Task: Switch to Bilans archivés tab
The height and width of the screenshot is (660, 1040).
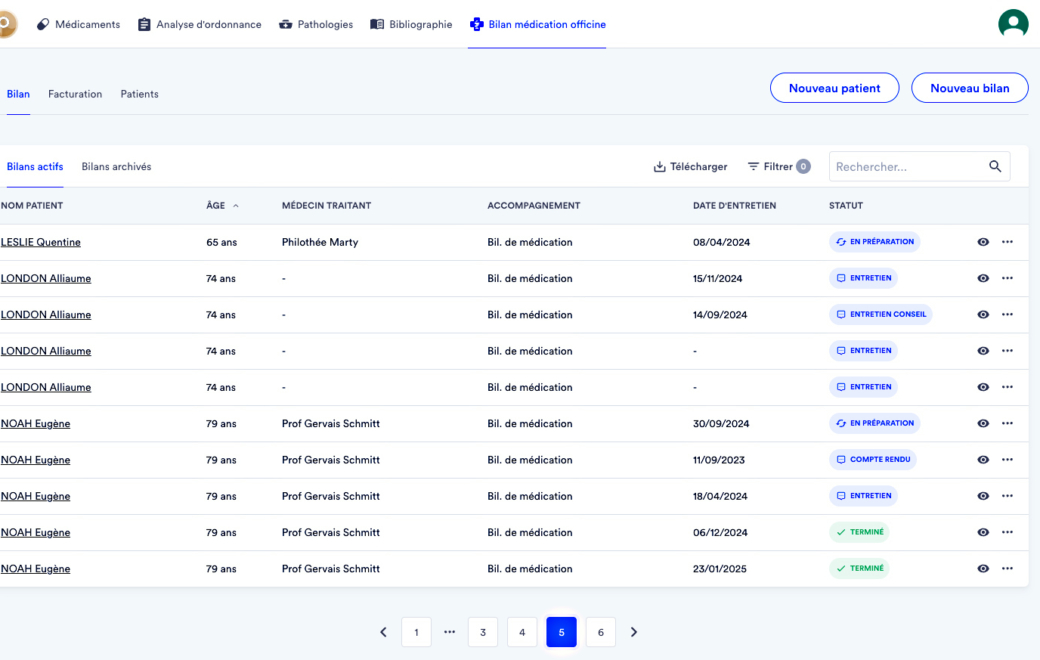Action: (116, 167)
